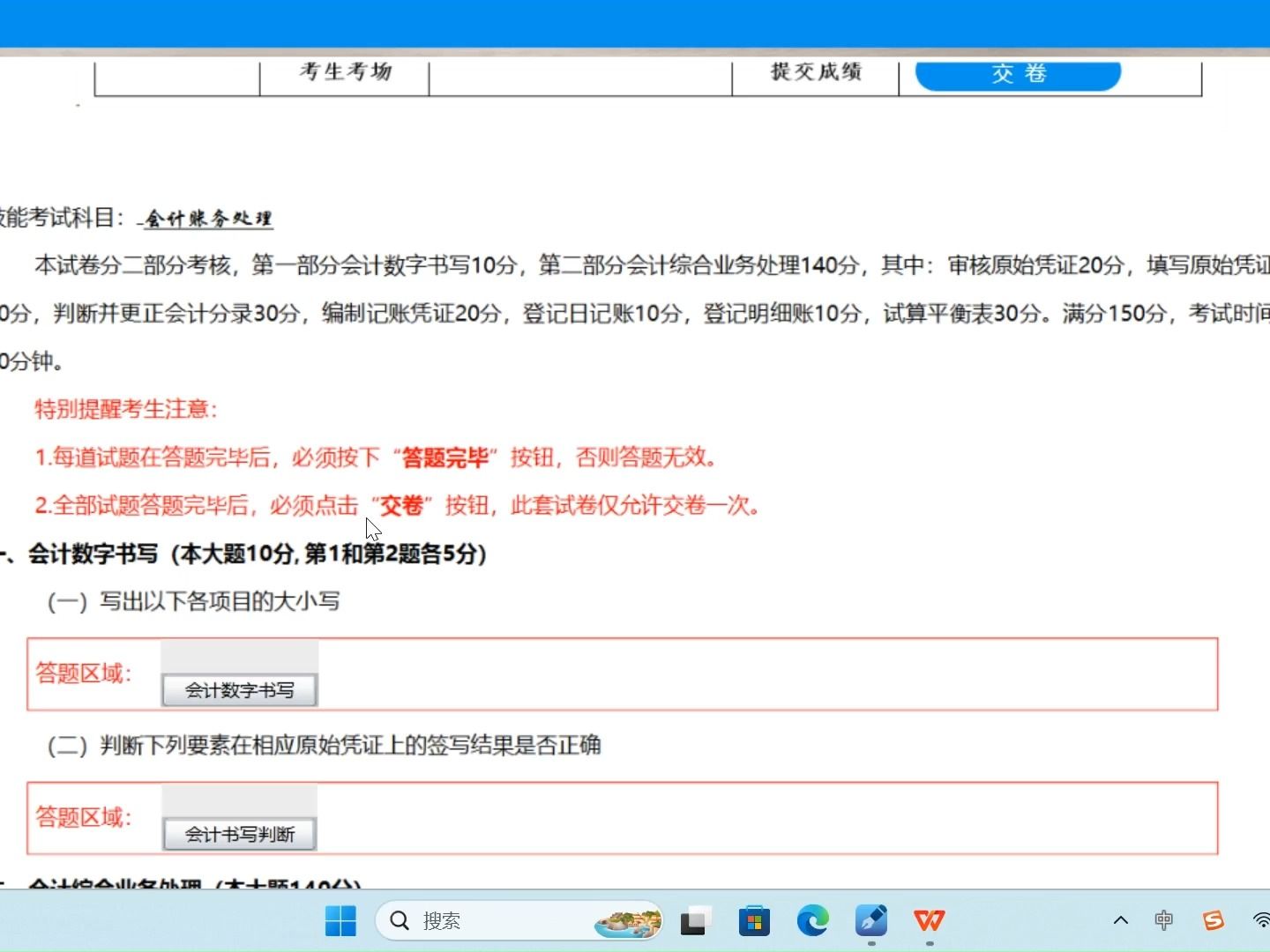Open the 会计书写判断 answer button
Viewport: 1270px width, 952px height.
coord(239,834)
